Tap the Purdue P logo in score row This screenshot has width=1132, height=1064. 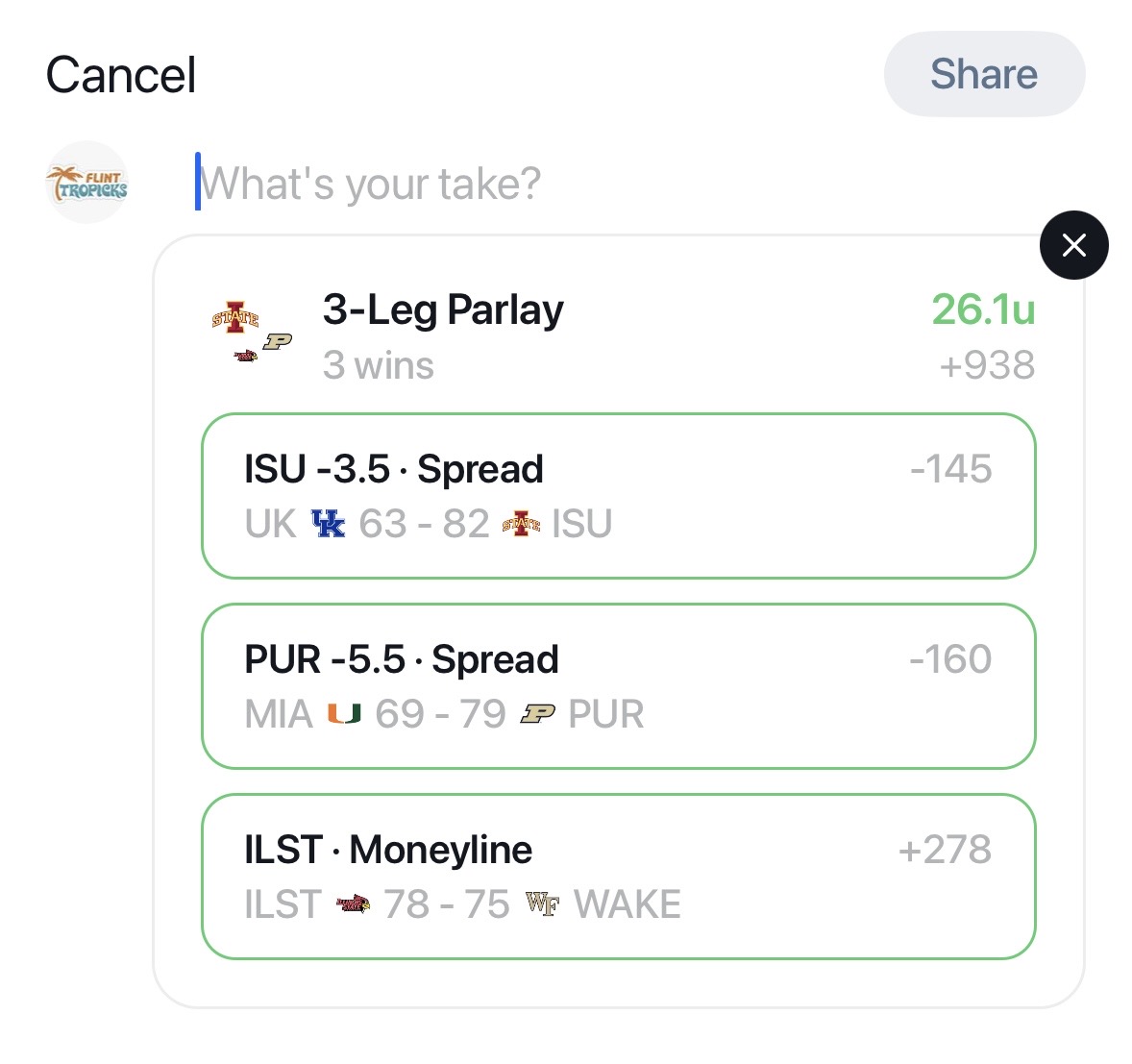point(537,714)
